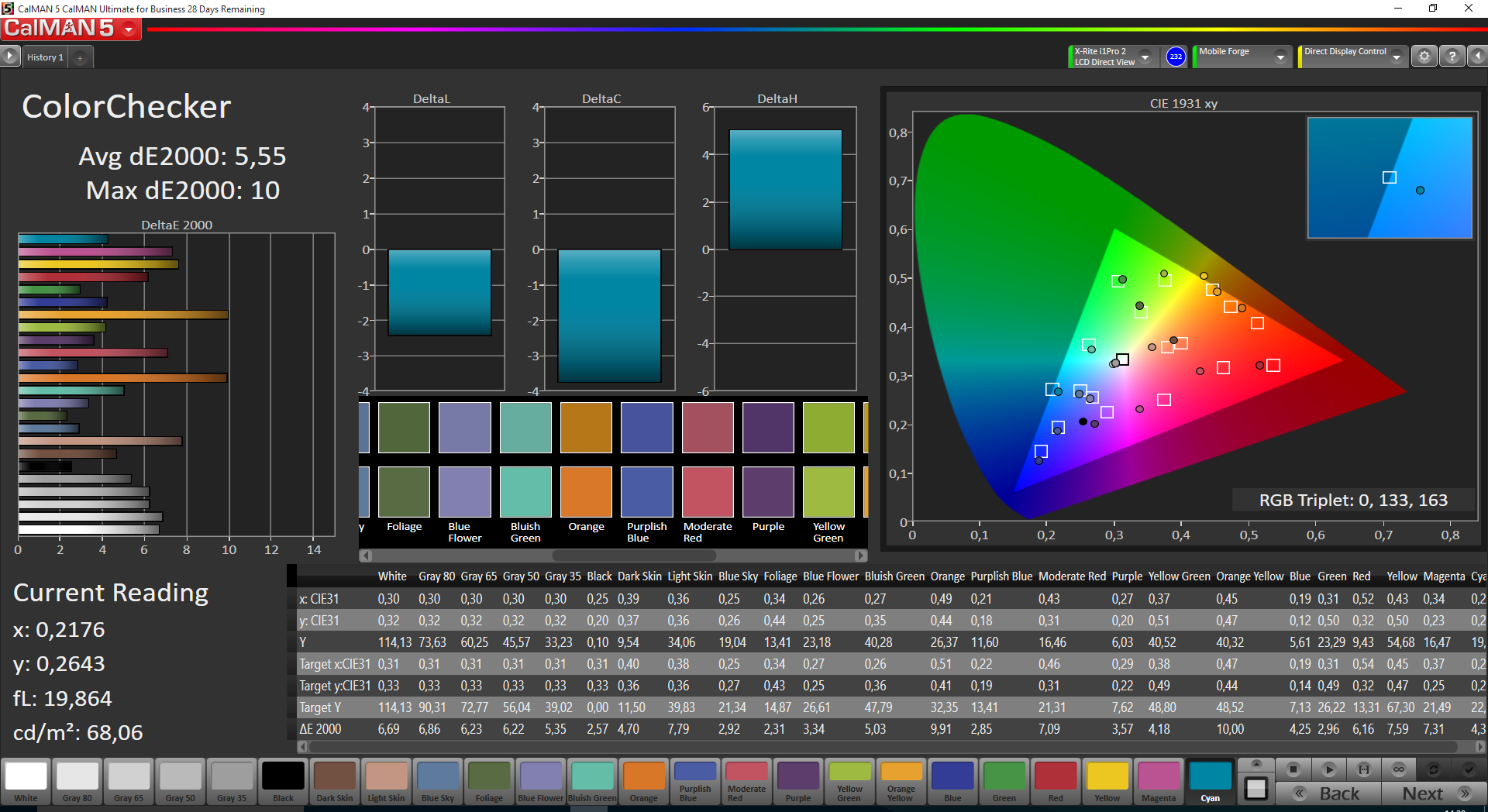Select the Purplish Blue swatch in bottom strip
1488x812 pixels.
(695, 781)
